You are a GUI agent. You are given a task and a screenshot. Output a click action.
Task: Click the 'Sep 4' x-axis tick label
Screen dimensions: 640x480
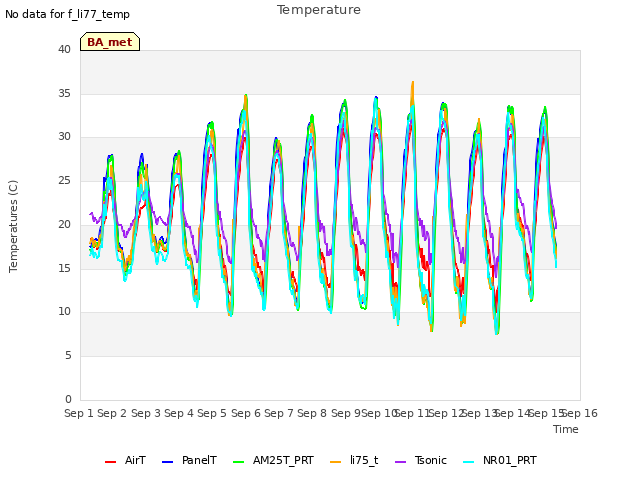[179, 413]
